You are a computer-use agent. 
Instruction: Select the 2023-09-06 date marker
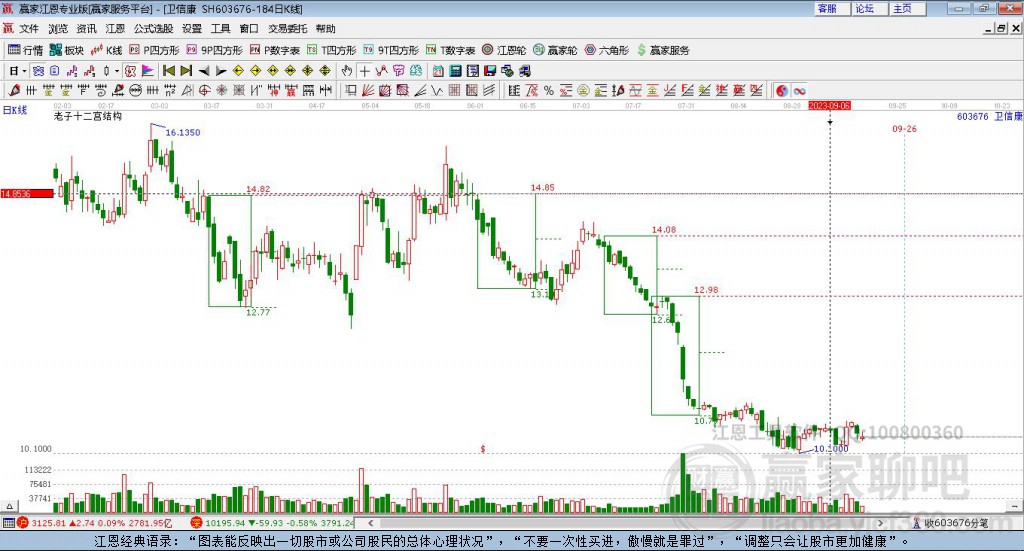(x=829, y=105)
